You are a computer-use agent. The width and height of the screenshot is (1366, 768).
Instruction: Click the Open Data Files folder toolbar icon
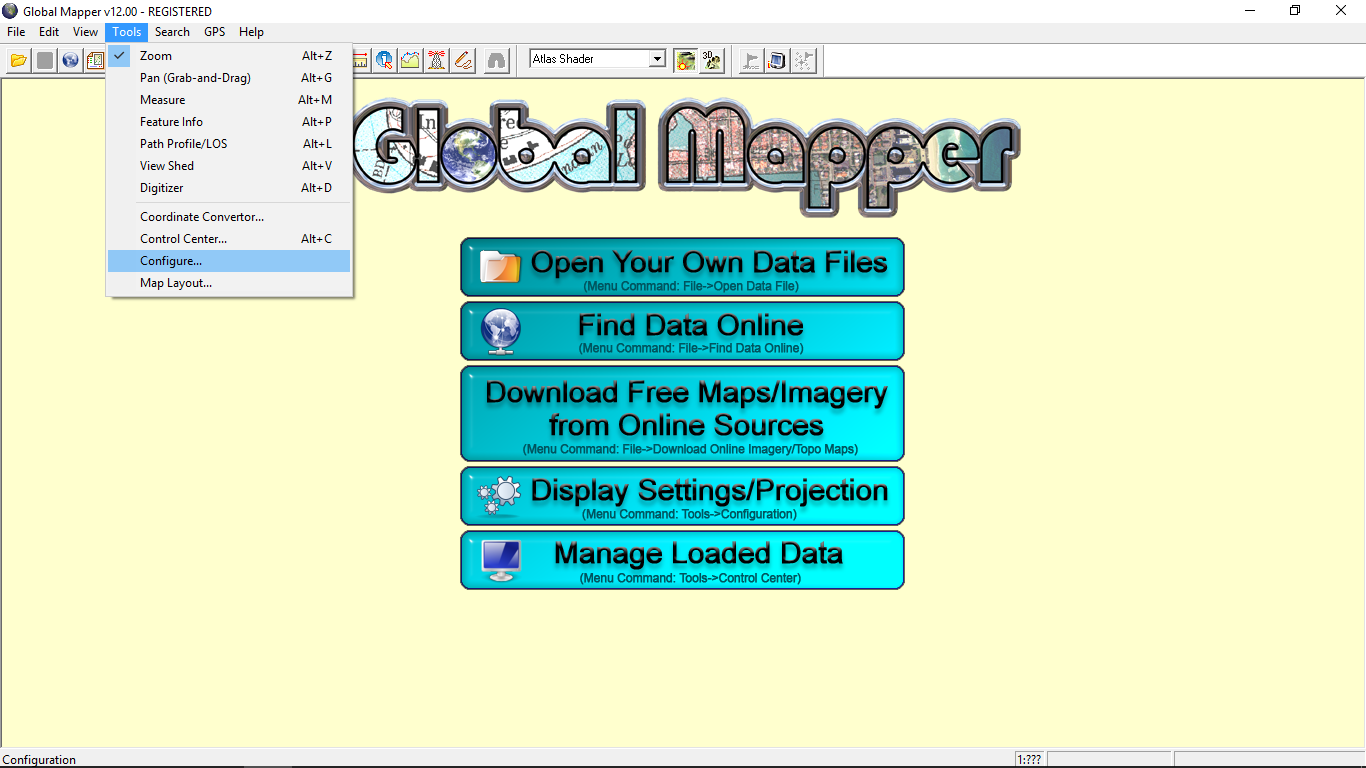point(18,60)
